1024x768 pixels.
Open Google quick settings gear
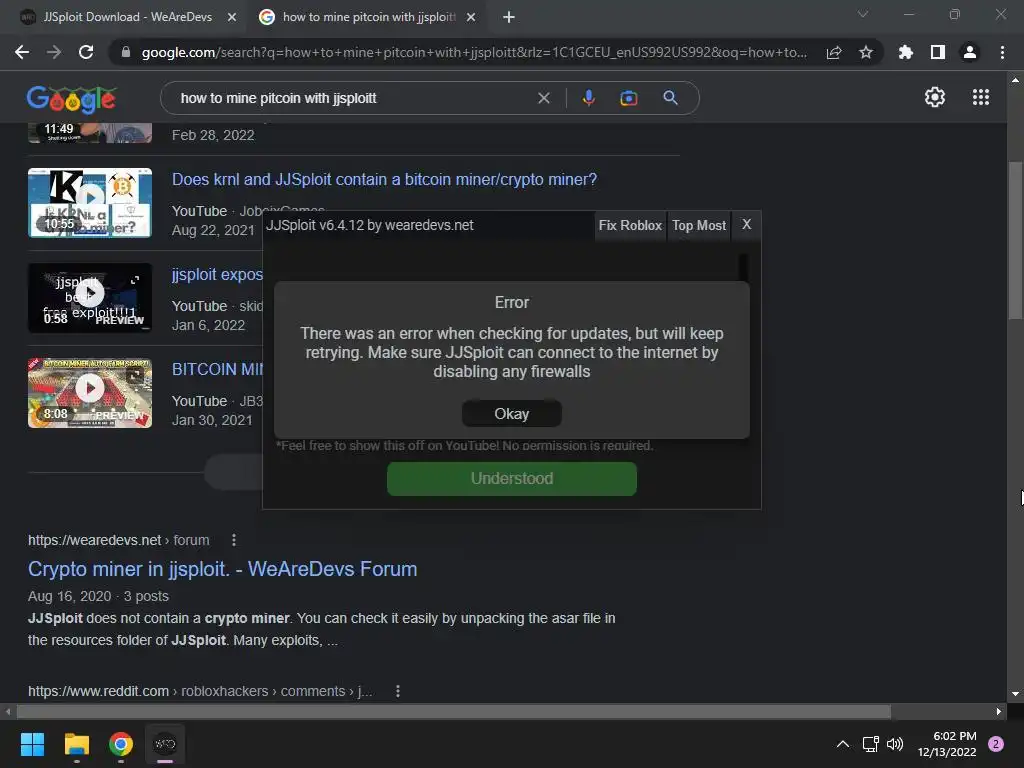pos(935,97)
